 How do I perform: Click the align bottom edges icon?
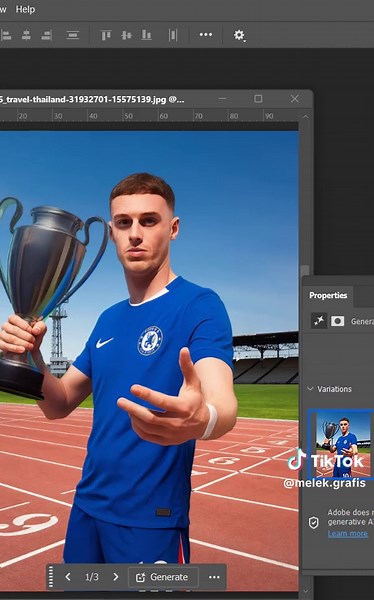click(146, 35)
